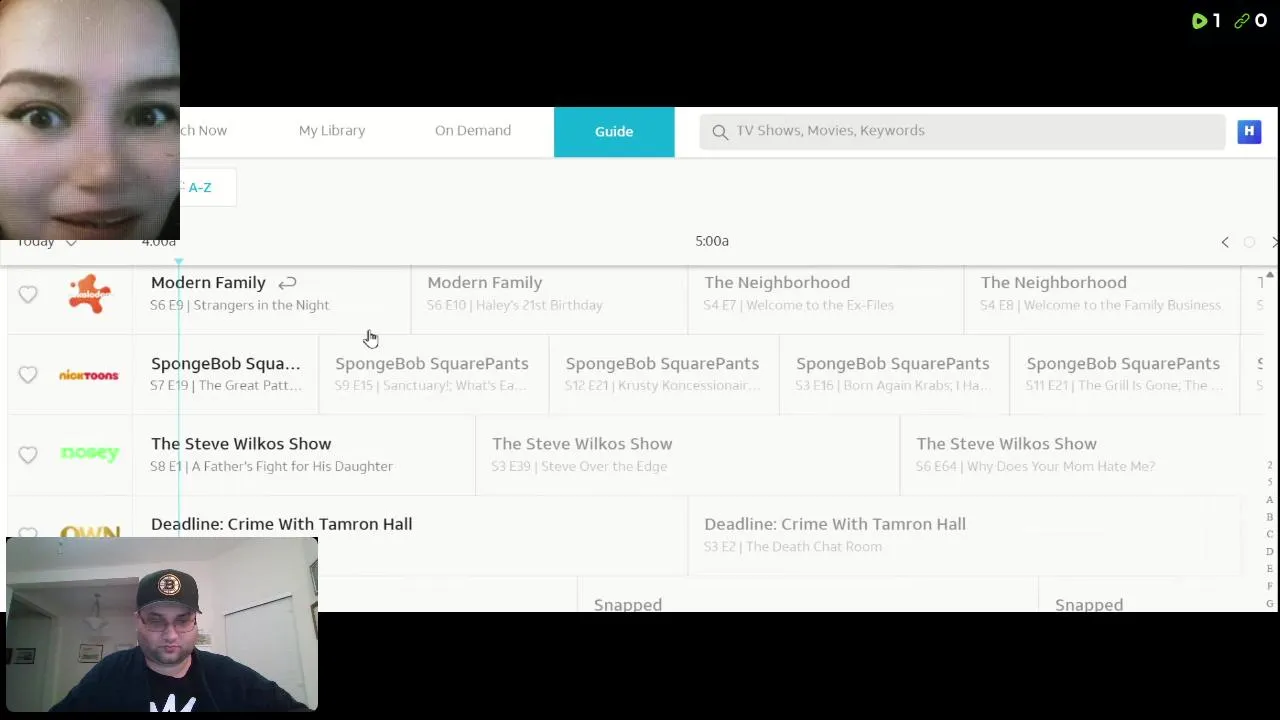This screenshot has height=720, width=1280.
Task: Focus the TV Shows, Movies, Keywords search box
Action: 962,131
